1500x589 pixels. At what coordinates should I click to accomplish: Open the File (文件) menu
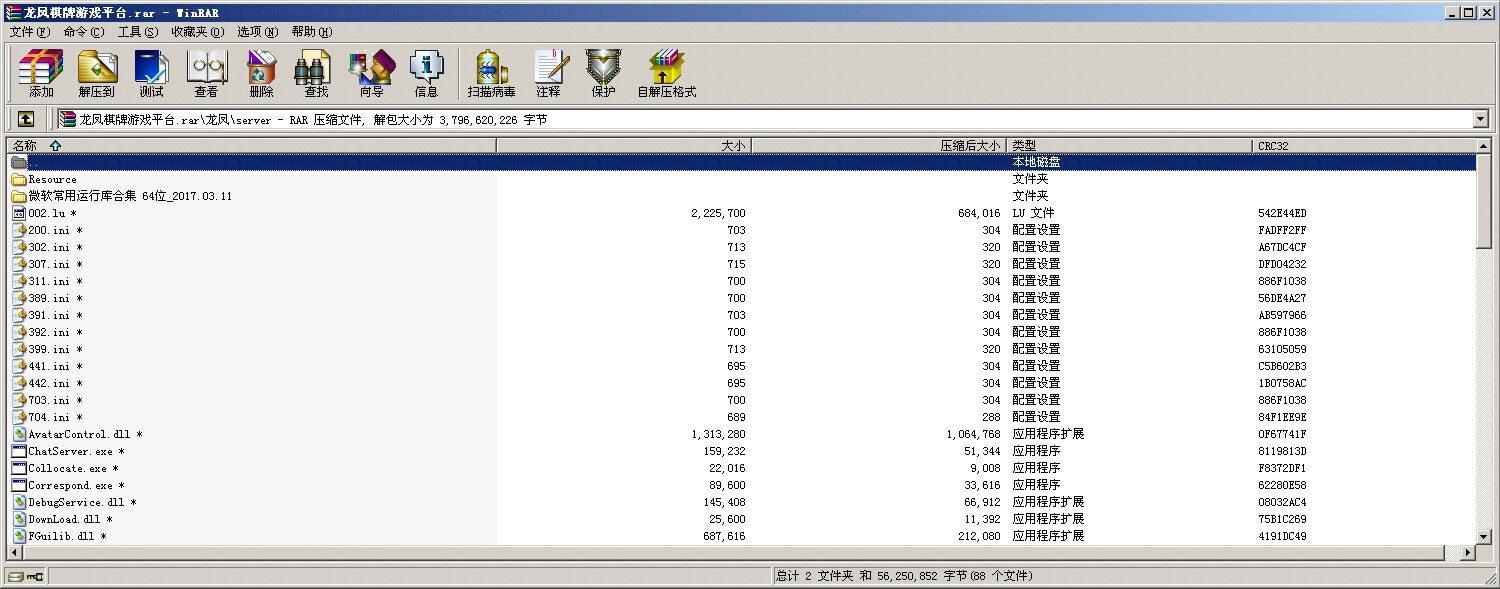click(x=29, y=31)
